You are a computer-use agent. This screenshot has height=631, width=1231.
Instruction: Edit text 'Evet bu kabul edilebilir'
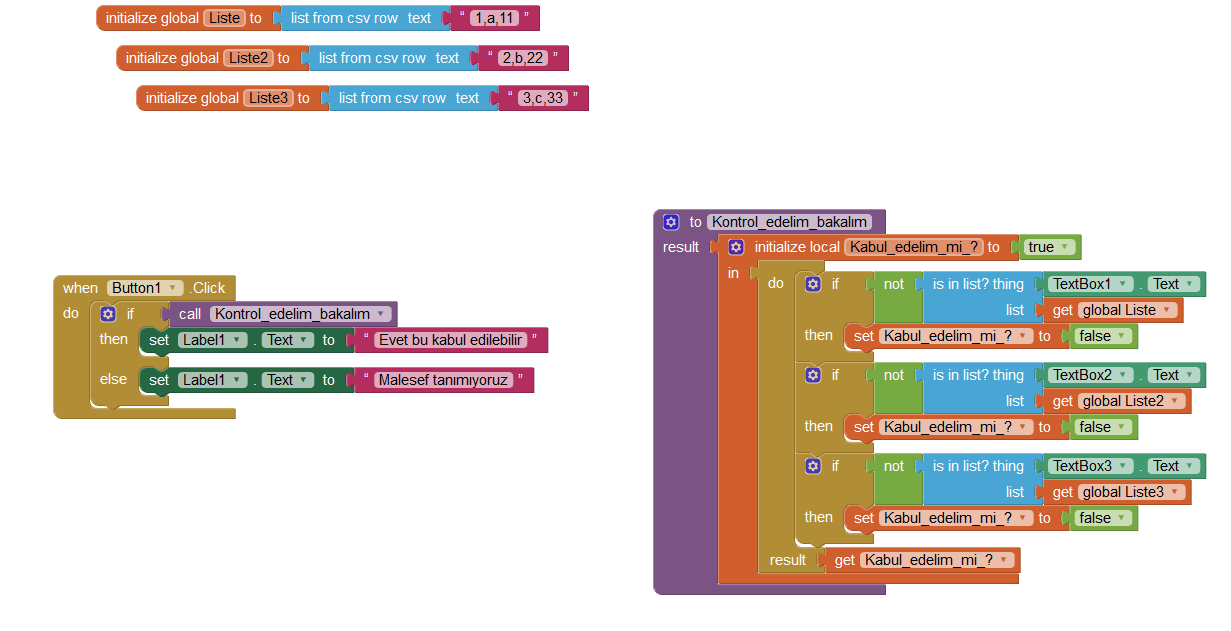coord(451,340)
